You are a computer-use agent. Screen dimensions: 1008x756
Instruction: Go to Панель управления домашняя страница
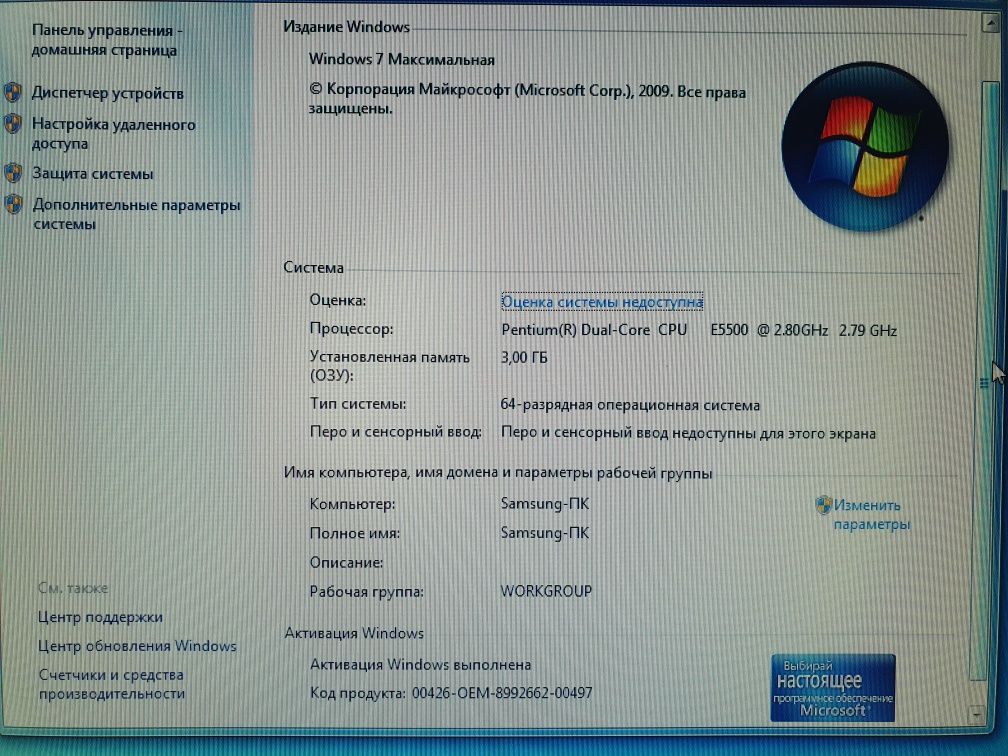coord(107,40)
